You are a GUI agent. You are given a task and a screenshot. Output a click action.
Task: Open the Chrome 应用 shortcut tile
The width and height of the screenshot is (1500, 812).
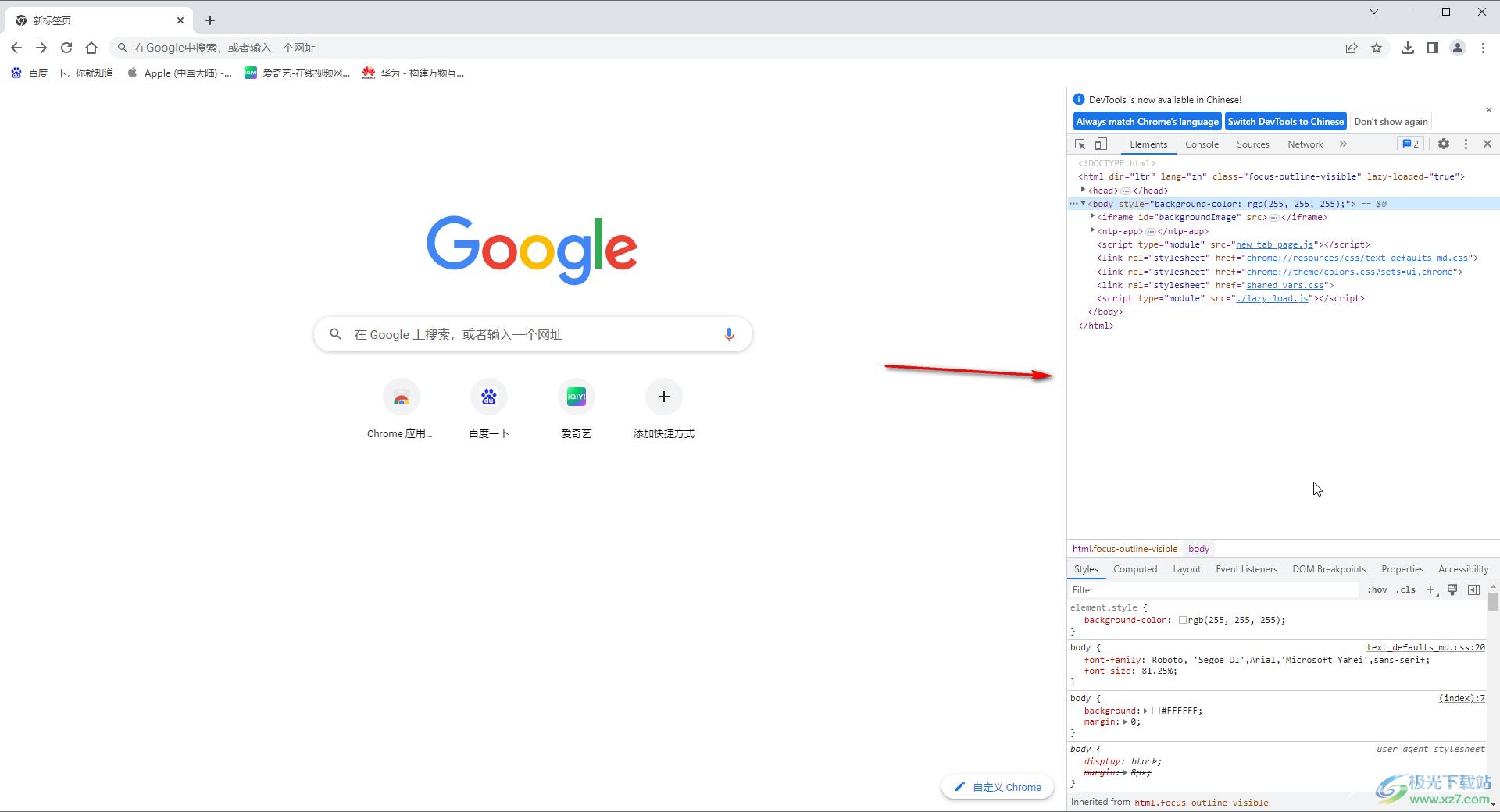[x=400, y=410]
